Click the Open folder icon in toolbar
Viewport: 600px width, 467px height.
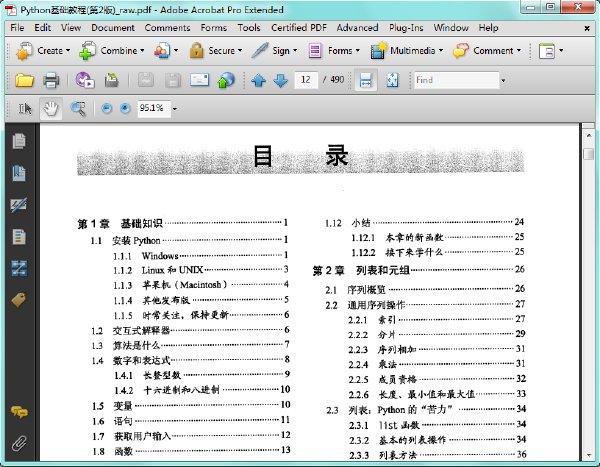[x=24, y=80]
